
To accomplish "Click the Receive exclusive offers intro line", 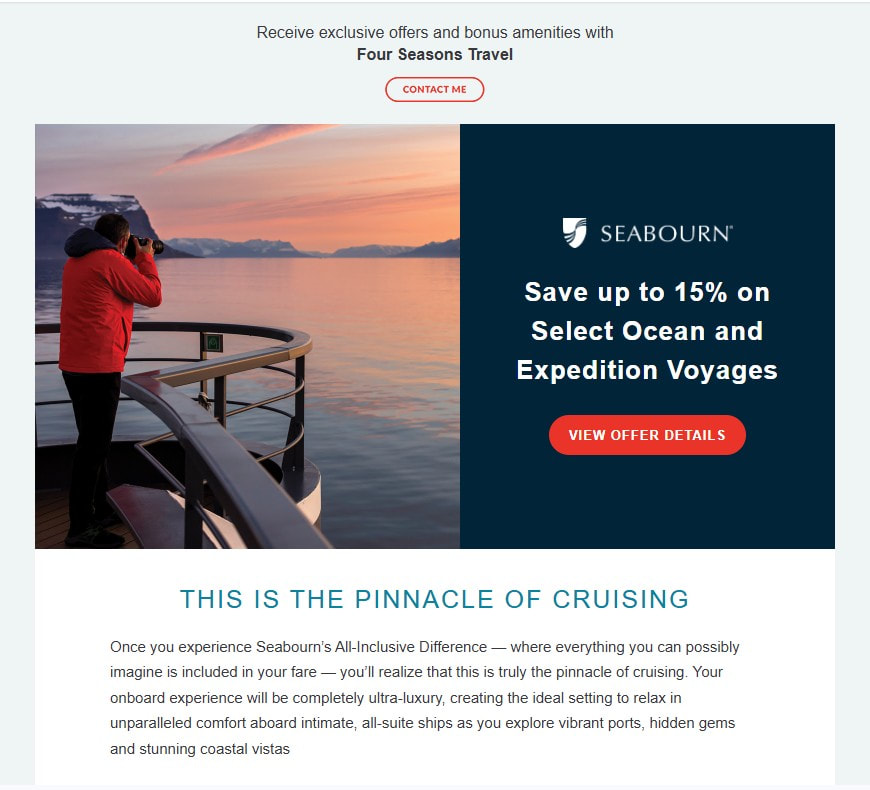I will click(434, 33).
